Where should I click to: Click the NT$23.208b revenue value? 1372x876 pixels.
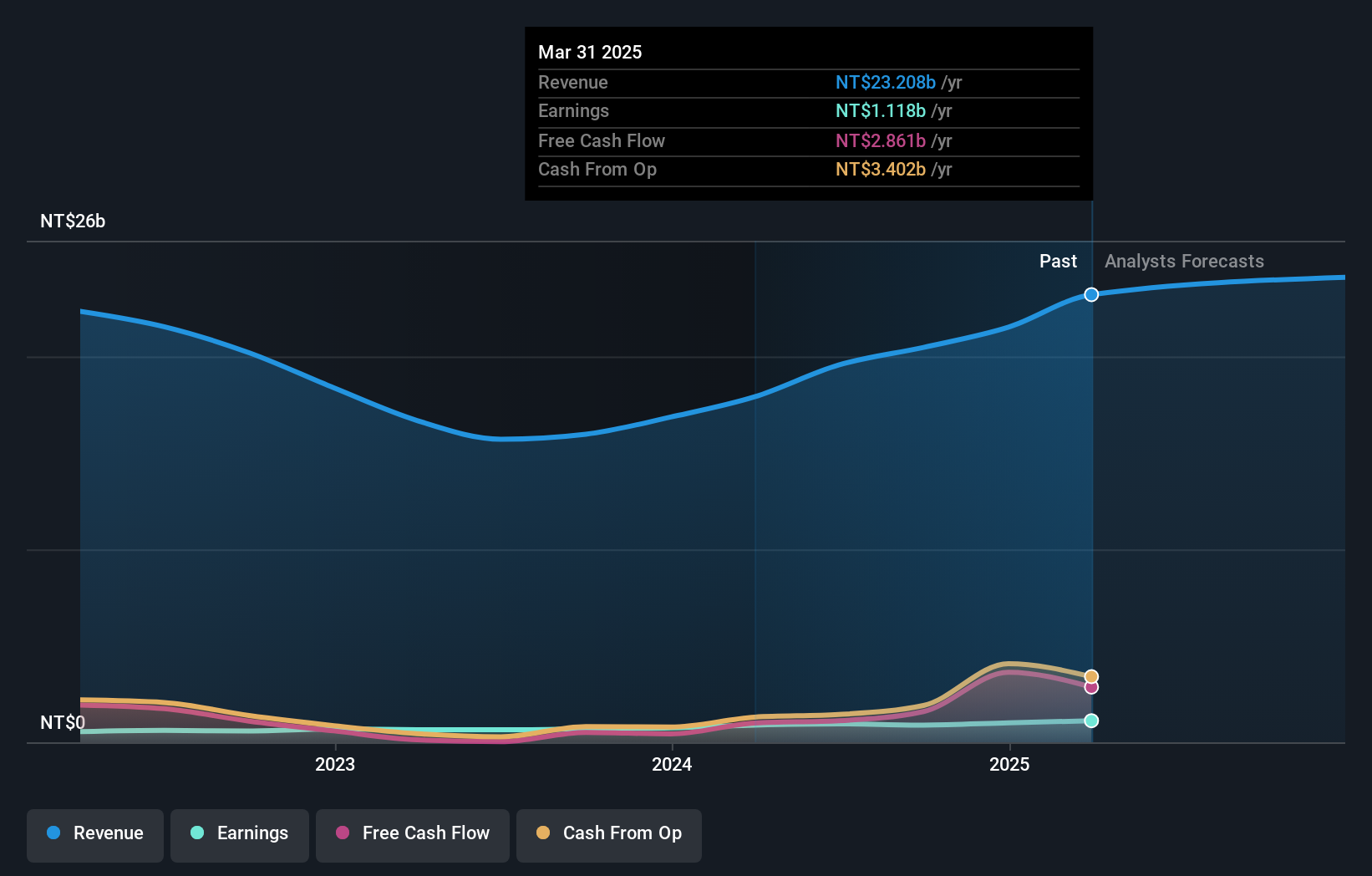point(886,82)
